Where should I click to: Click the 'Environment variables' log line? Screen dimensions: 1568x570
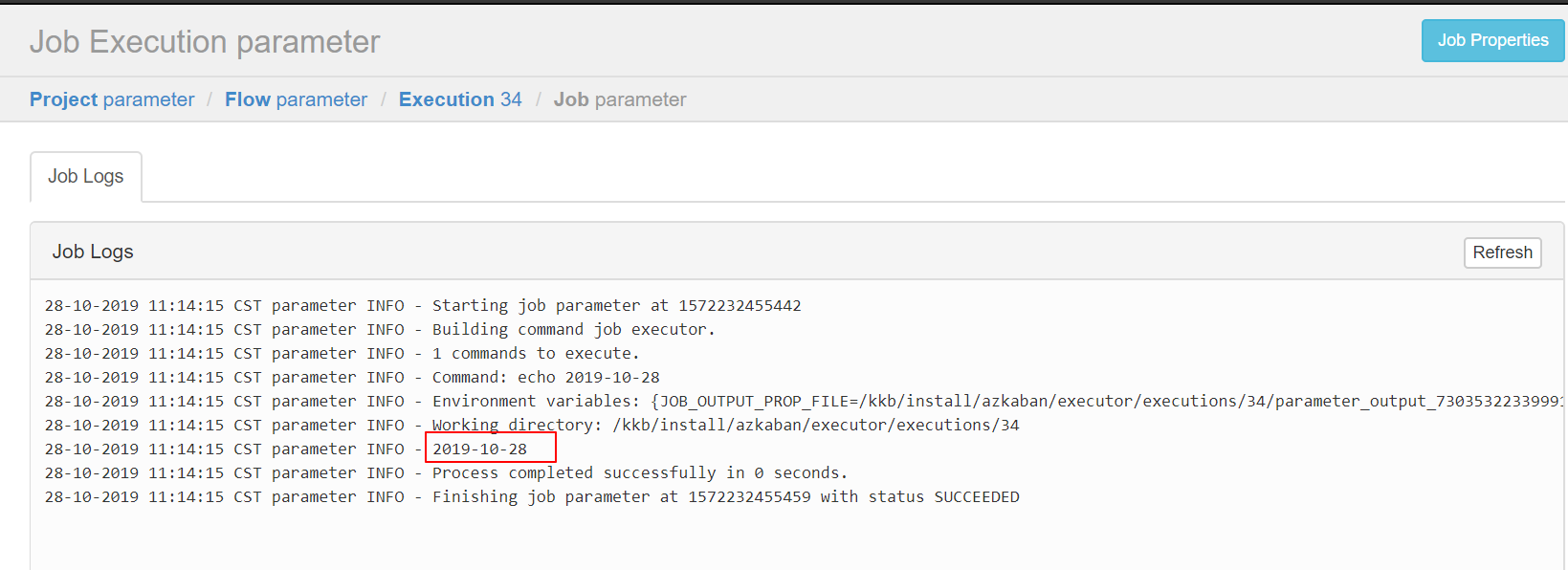coord(805,402)
